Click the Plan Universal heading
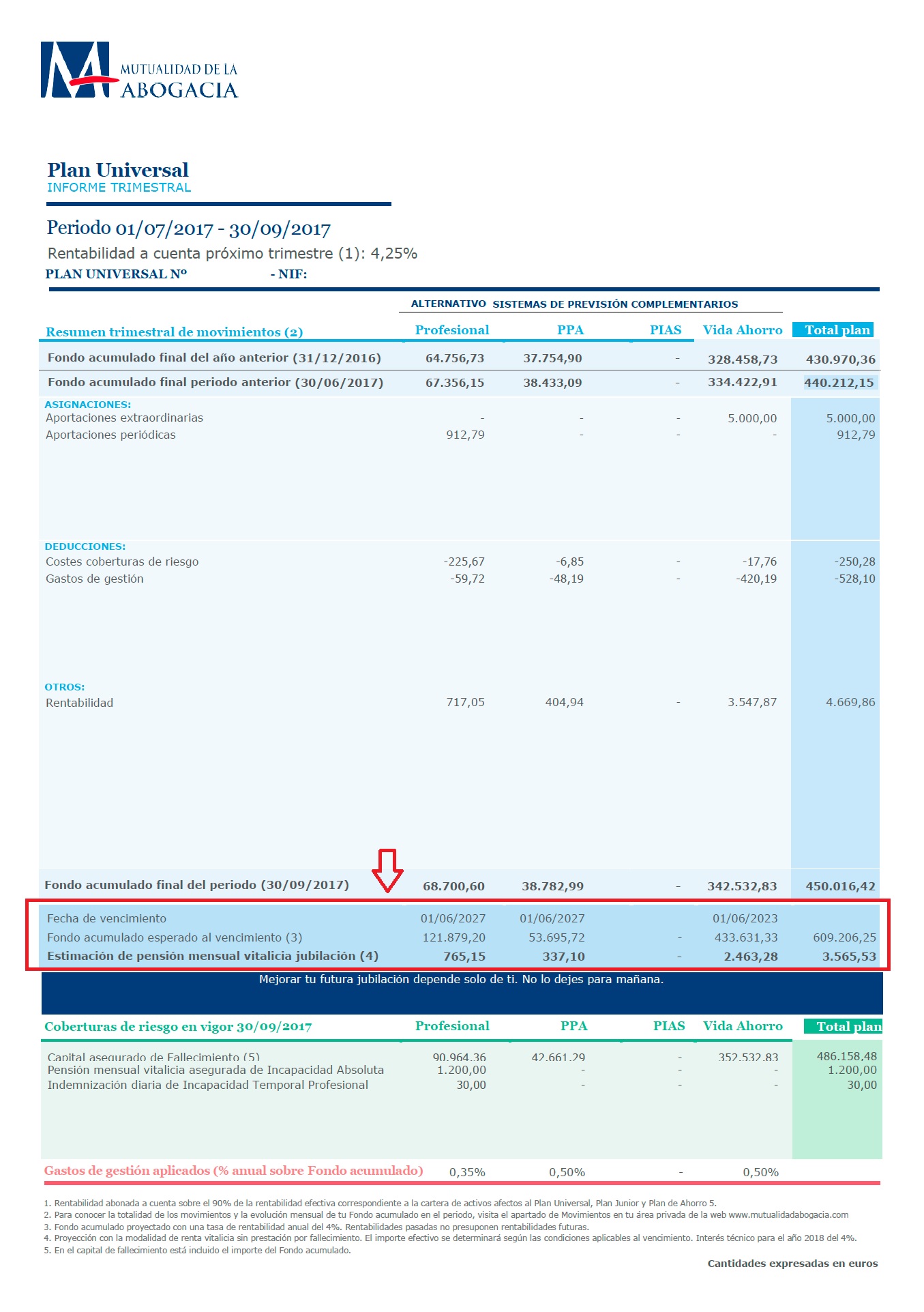The image size is (924, 1312). pos(118,169)
